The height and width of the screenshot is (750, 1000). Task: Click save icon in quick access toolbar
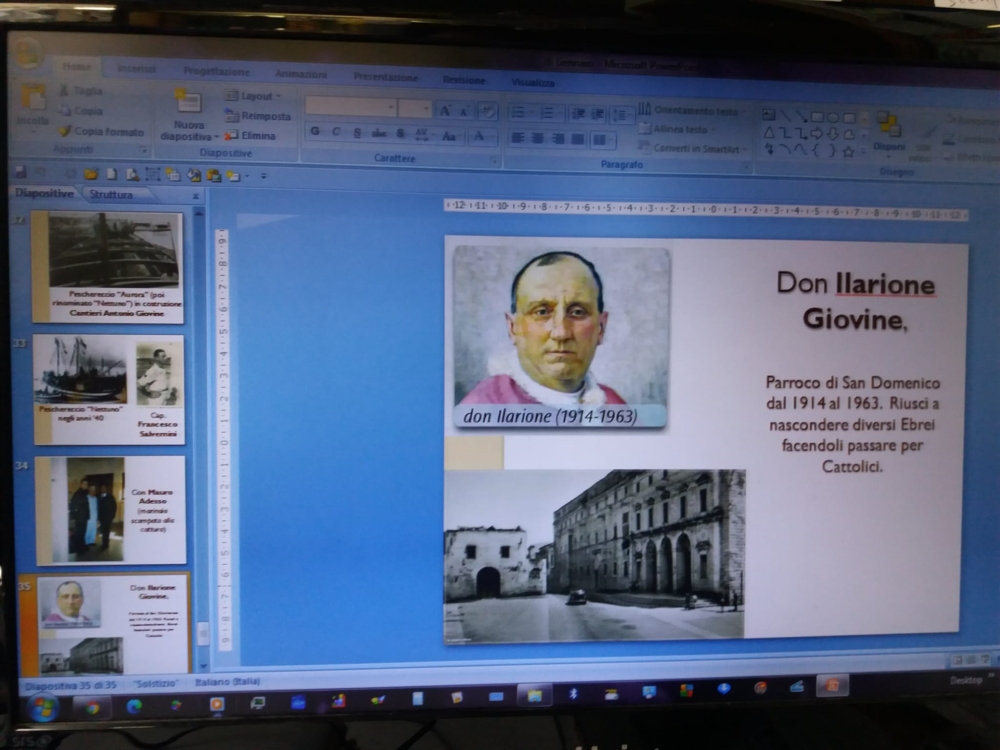20,172
